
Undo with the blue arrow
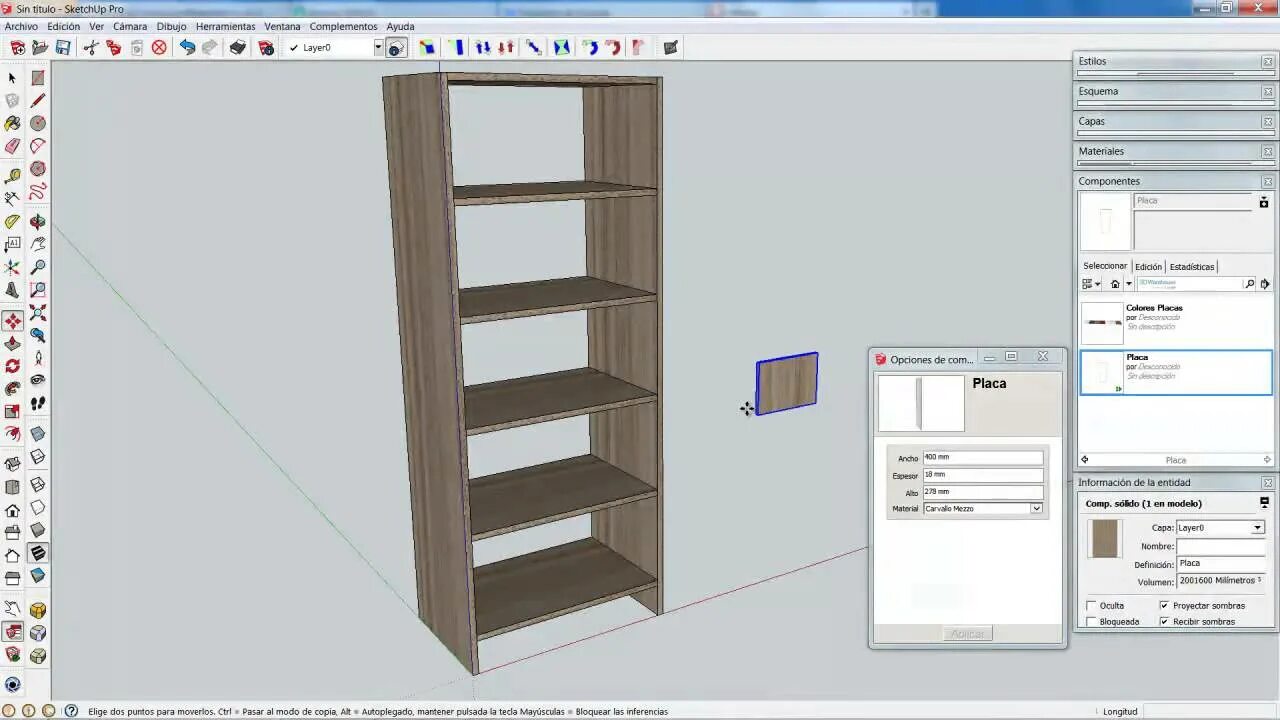(x=187, y=47)
